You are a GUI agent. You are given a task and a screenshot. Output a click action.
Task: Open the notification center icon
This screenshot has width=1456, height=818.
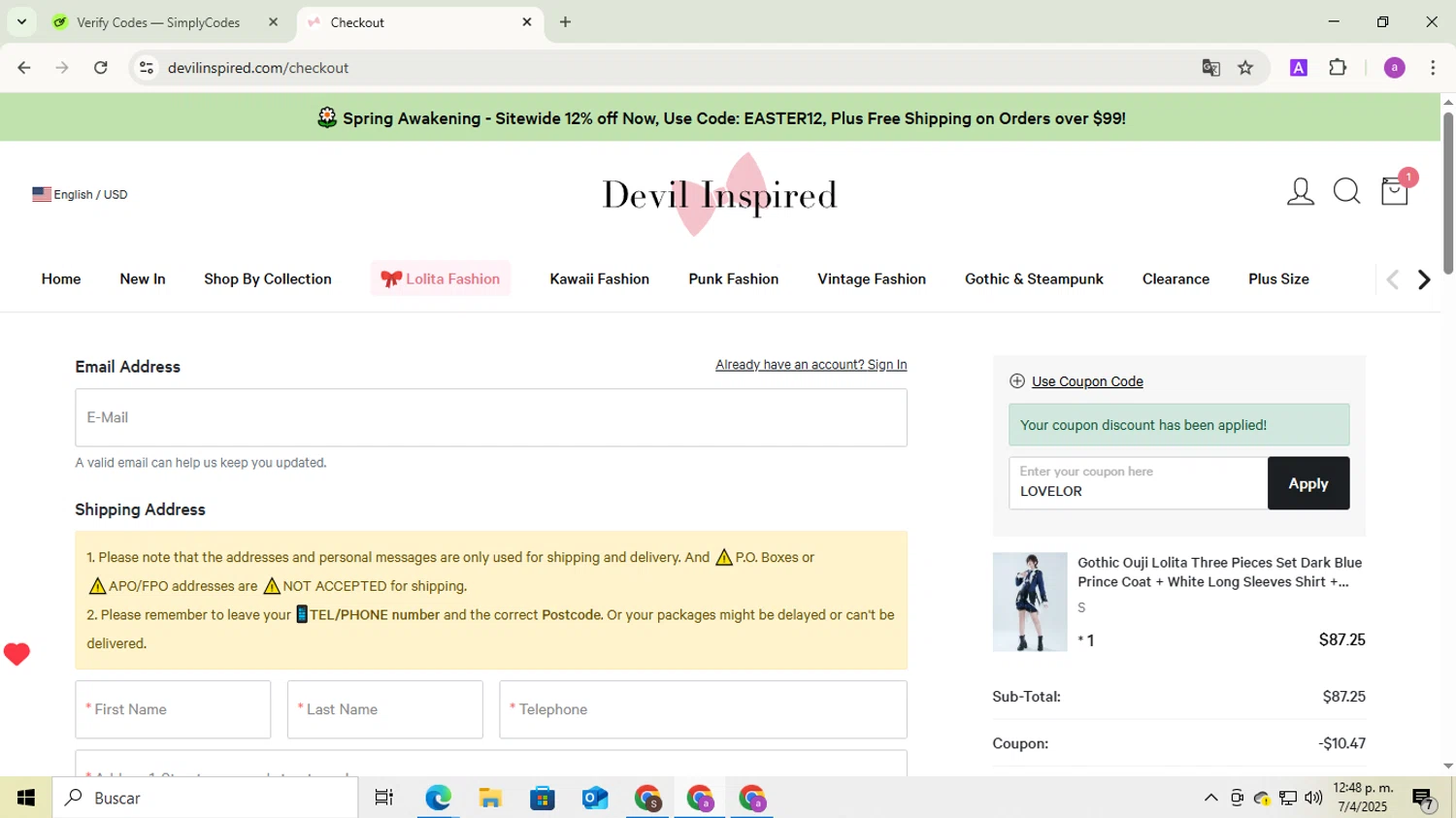[1424, 799]
